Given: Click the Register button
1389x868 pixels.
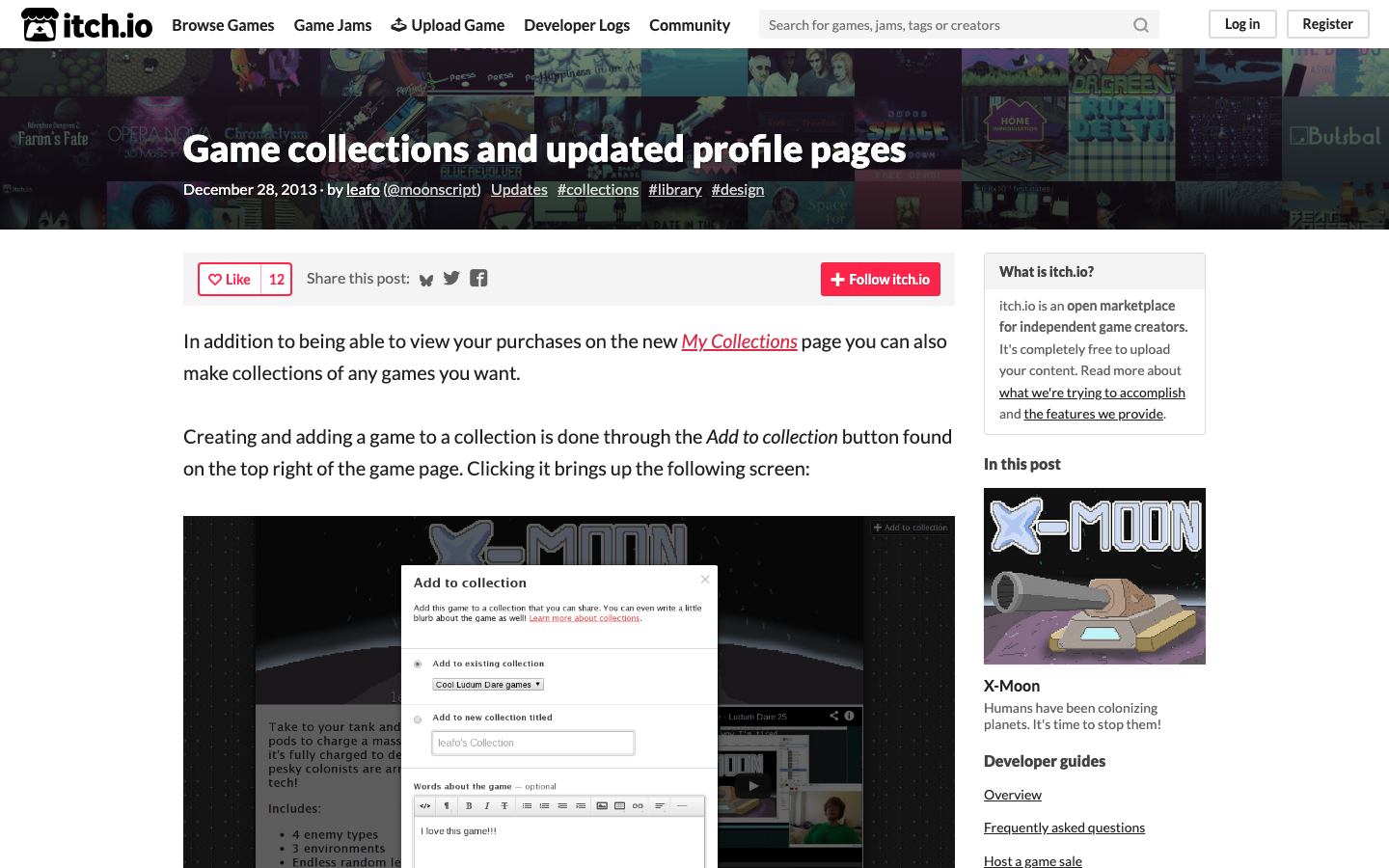Looking at the screenshot, I should pyautogui.click(x=1328, y=24).
